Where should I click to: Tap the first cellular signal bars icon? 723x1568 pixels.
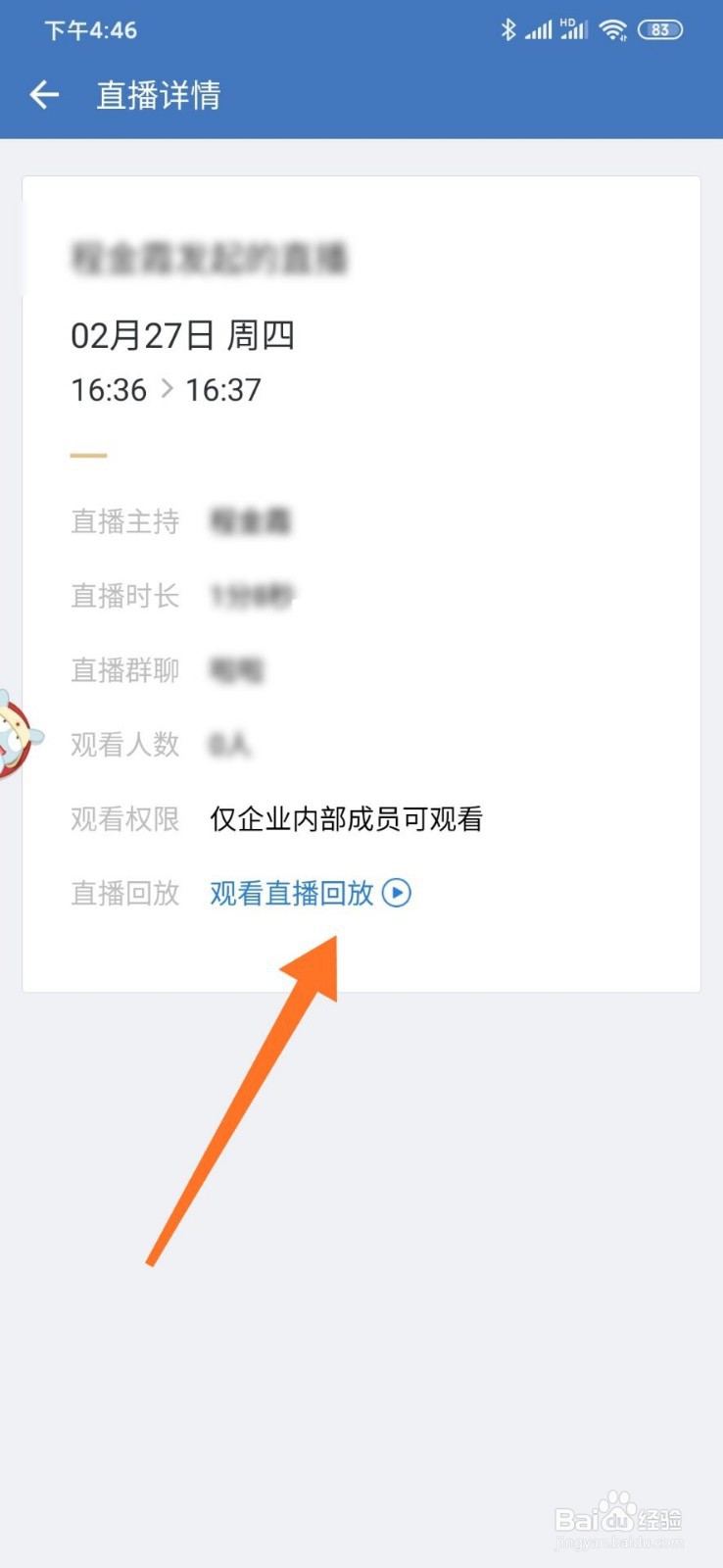click(x=538, y=30)
